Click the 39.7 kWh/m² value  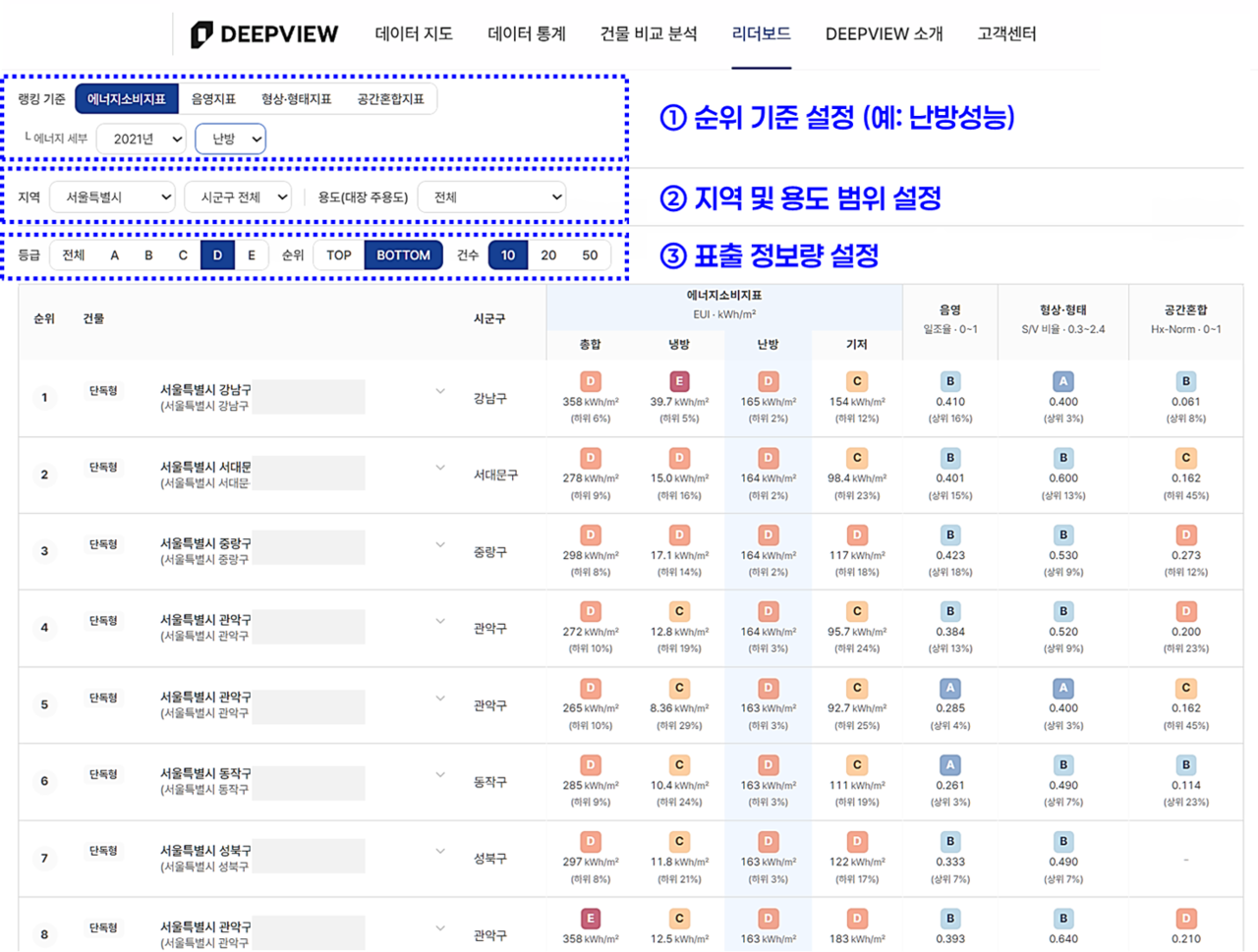click(x=679, y=402)
